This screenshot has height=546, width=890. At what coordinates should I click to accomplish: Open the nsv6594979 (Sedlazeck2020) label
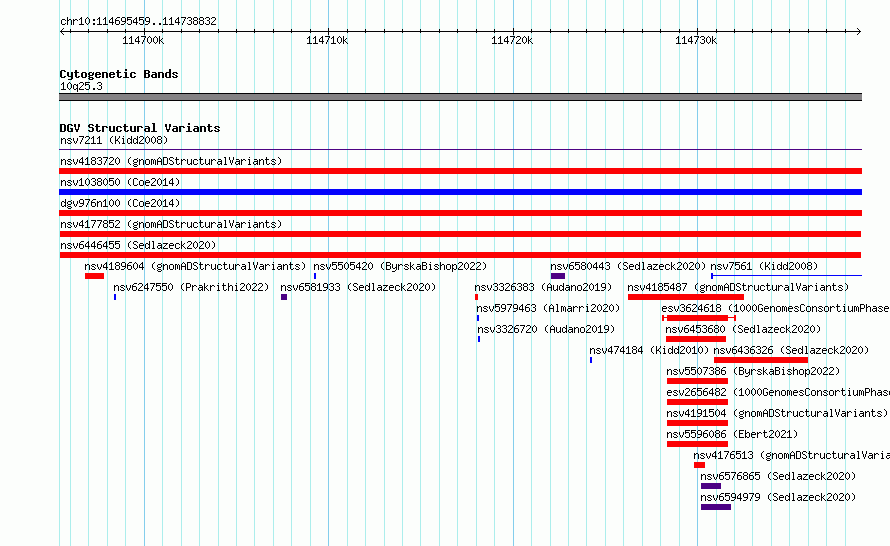point(778,497)
